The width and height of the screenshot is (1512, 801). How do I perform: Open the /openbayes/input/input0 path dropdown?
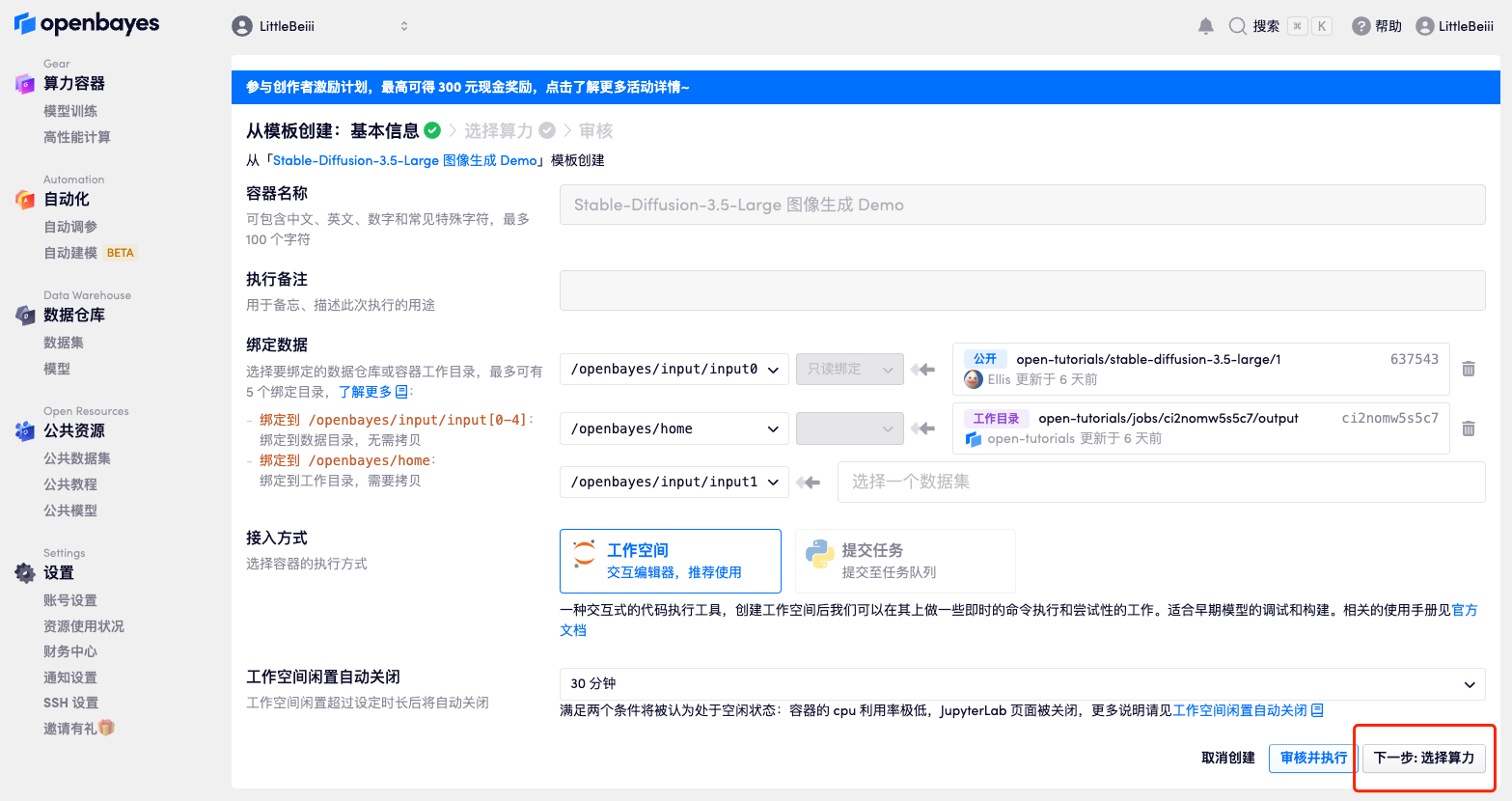tap(674, 369)
